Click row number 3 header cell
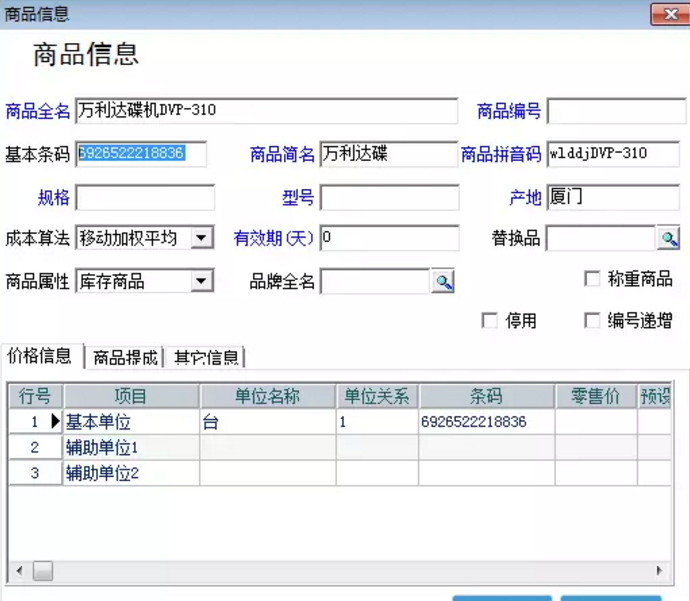The image size is (690, 601). coord(35,473)
